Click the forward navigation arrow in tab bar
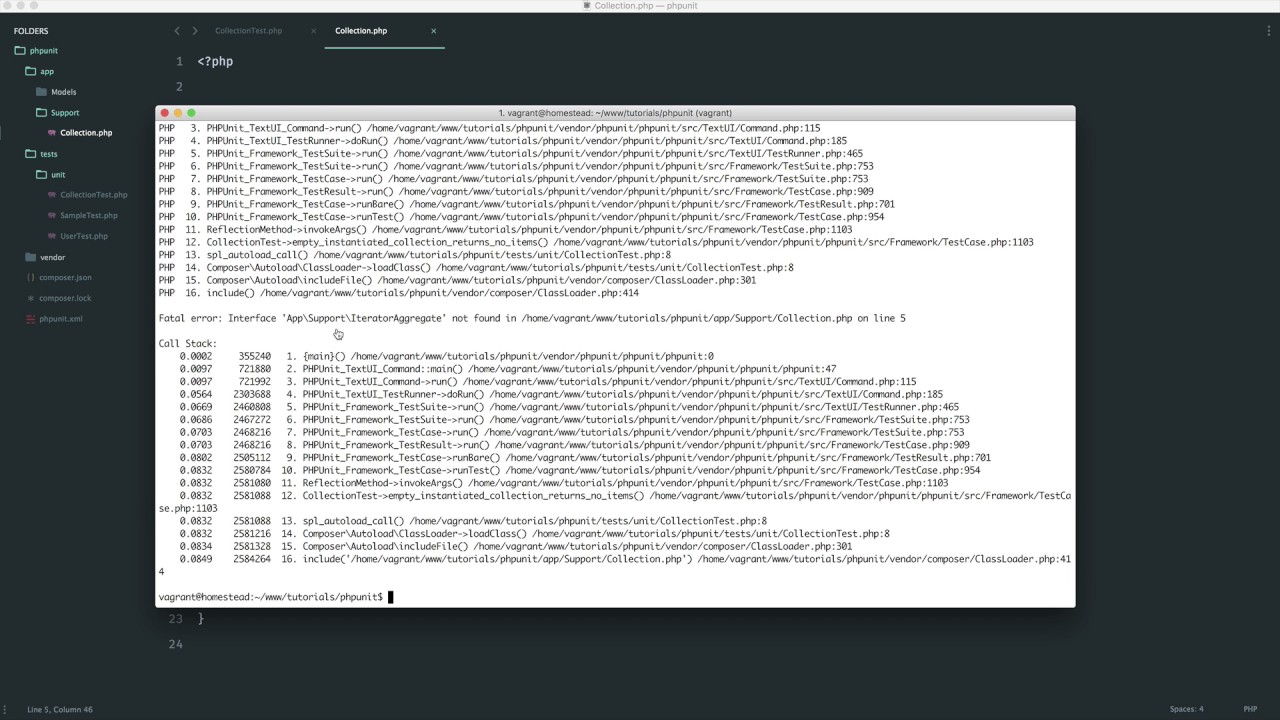This screenshot has height=720, width=1280. click(x=194, y=31)
